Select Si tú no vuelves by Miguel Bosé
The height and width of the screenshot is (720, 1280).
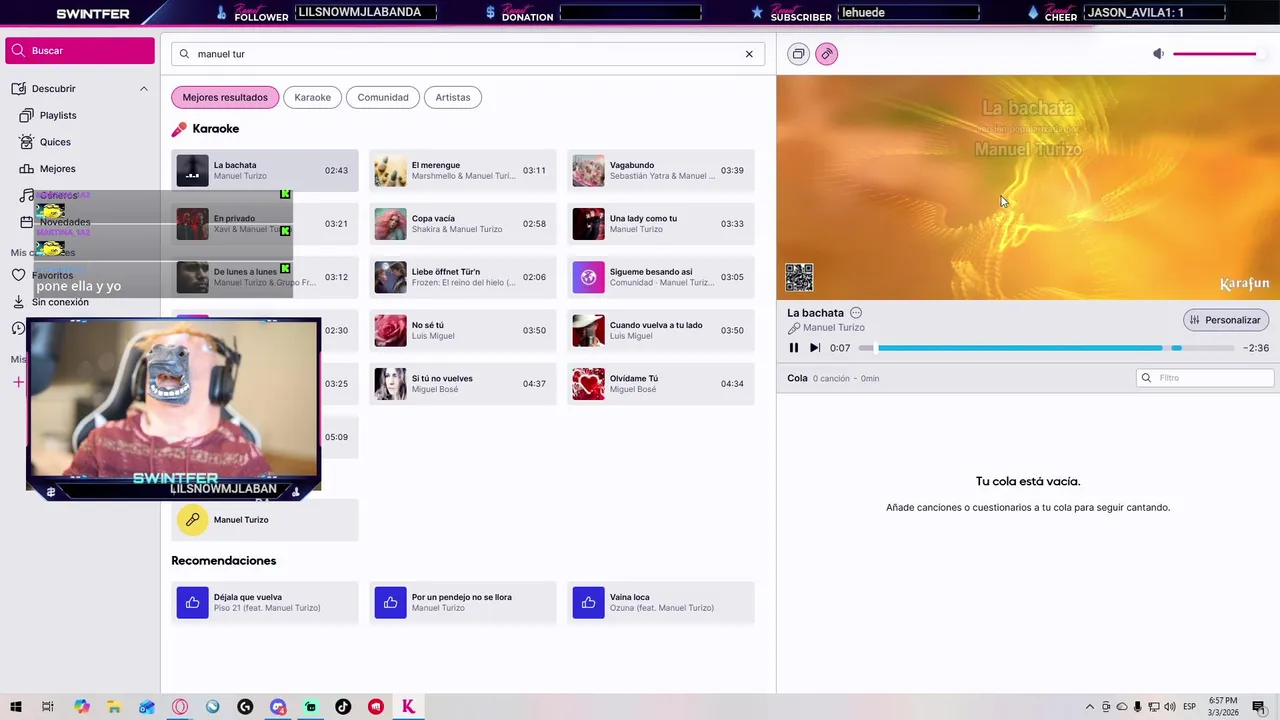coord(463,384)
